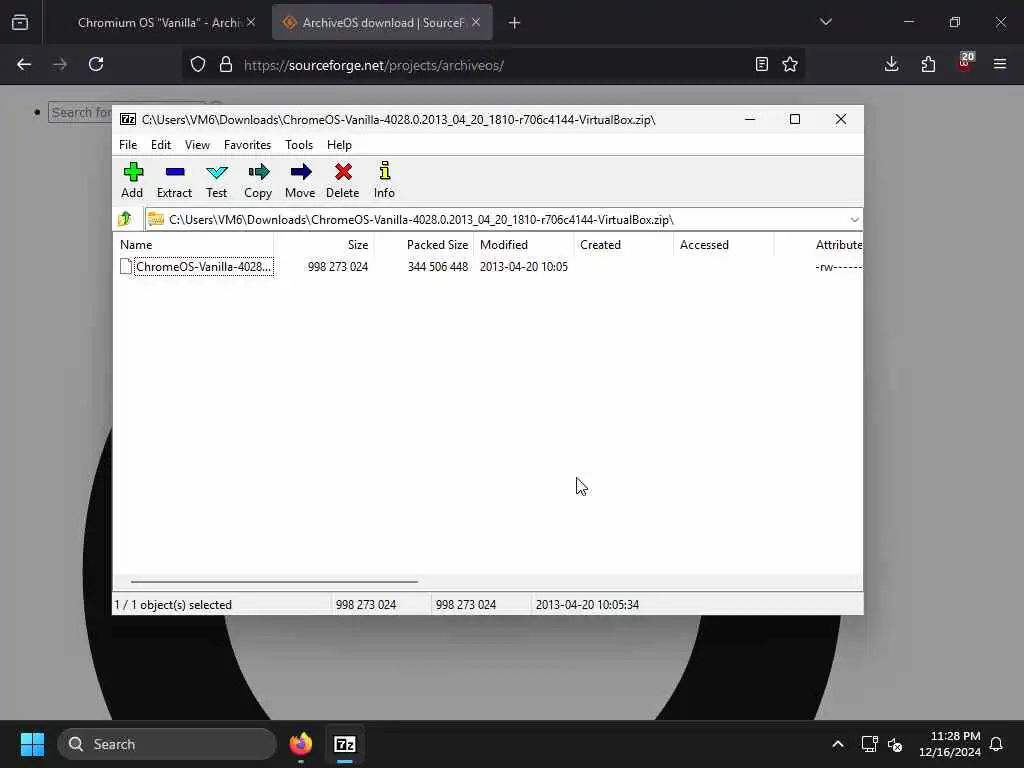Bookmark this page with the star
1024x768 pixels.
pos(790,64)
